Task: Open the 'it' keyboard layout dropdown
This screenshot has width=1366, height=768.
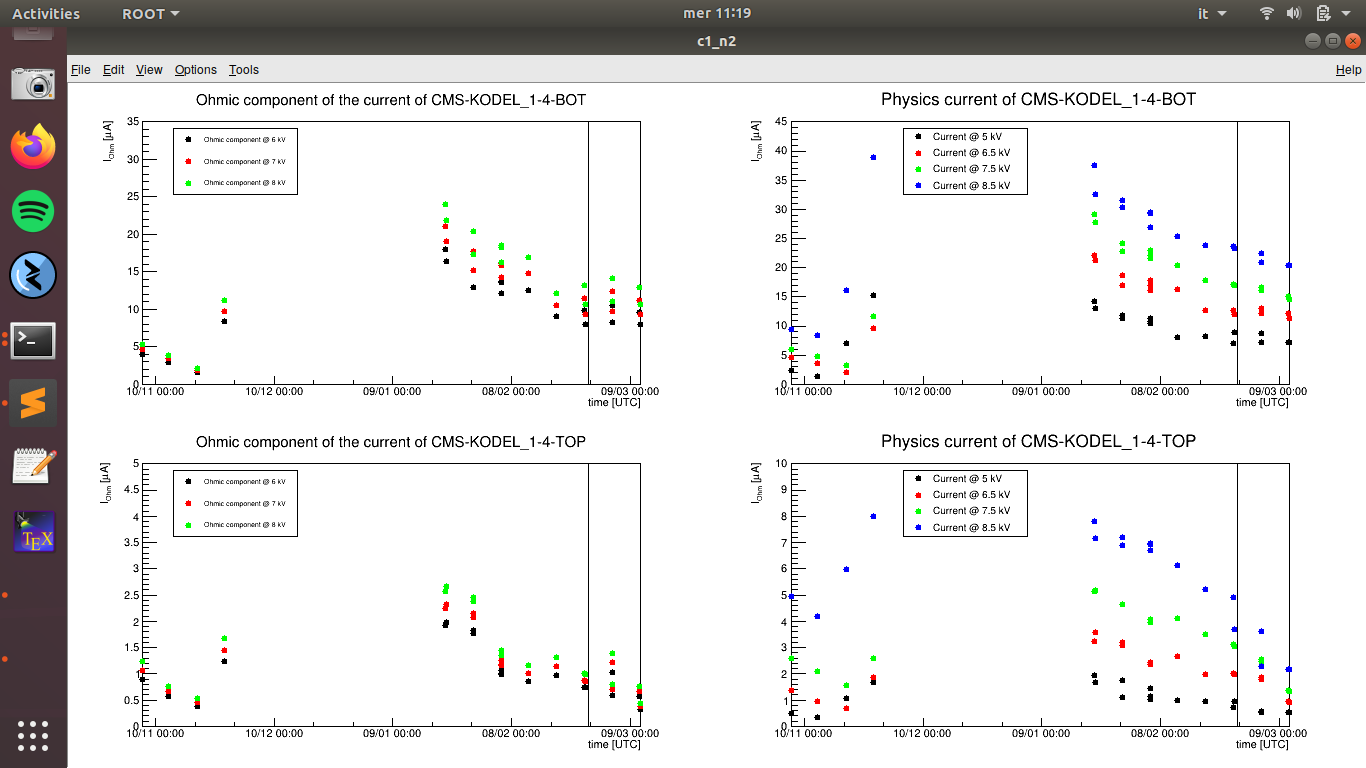Action: 1211,14
